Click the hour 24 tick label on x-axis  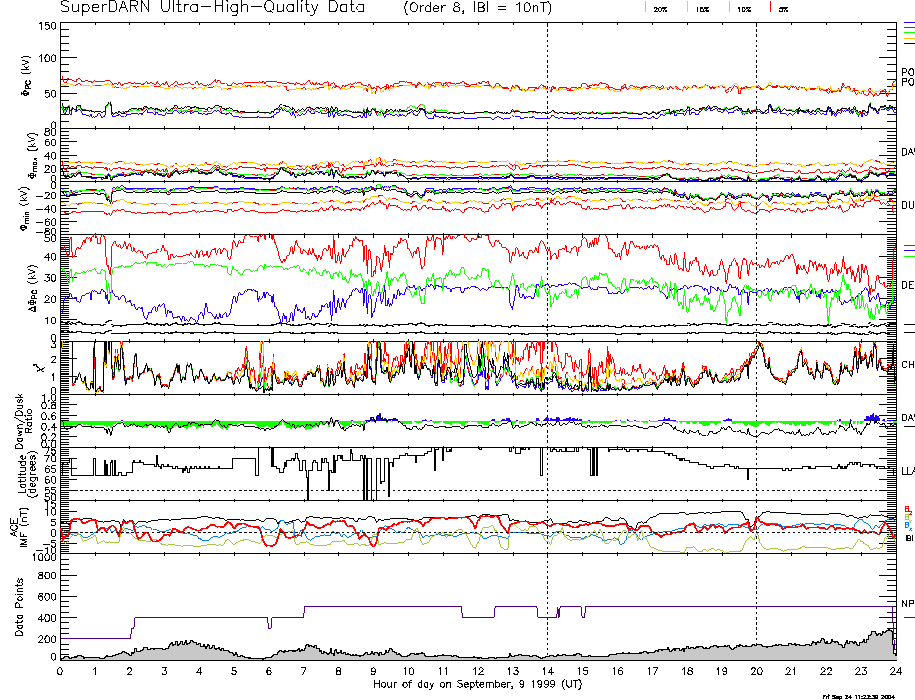[894, 671]
